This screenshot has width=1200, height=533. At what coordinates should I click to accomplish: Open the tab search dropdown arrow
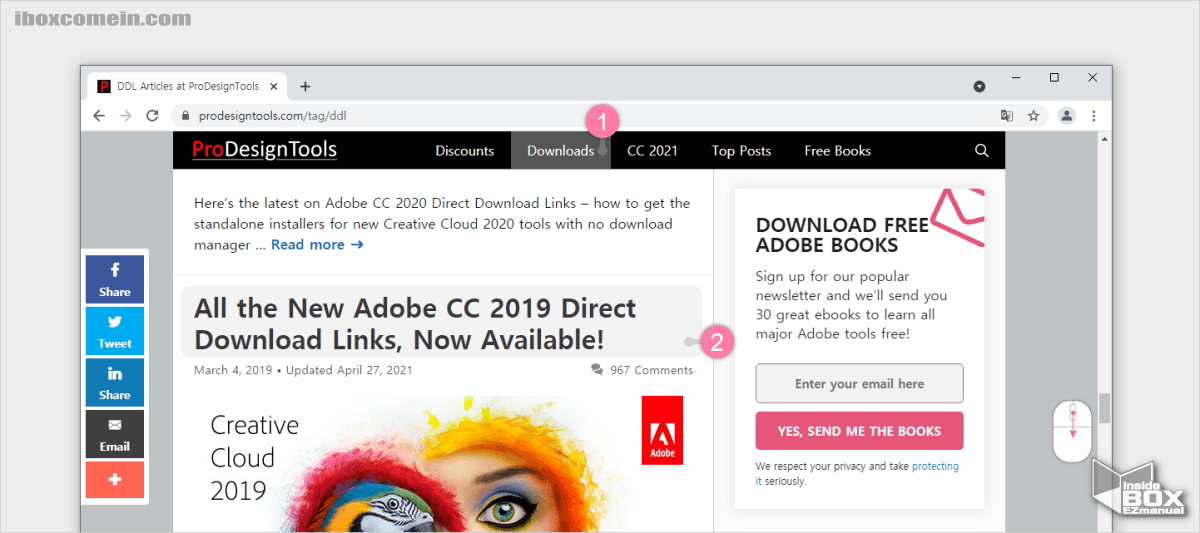click(980, 86)
